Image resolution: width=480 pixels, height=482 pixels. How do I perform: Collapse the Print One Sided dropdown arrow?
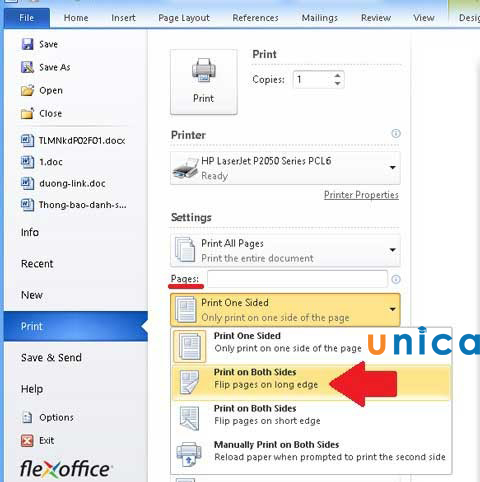pyautogui.click(x=393, y=309)
